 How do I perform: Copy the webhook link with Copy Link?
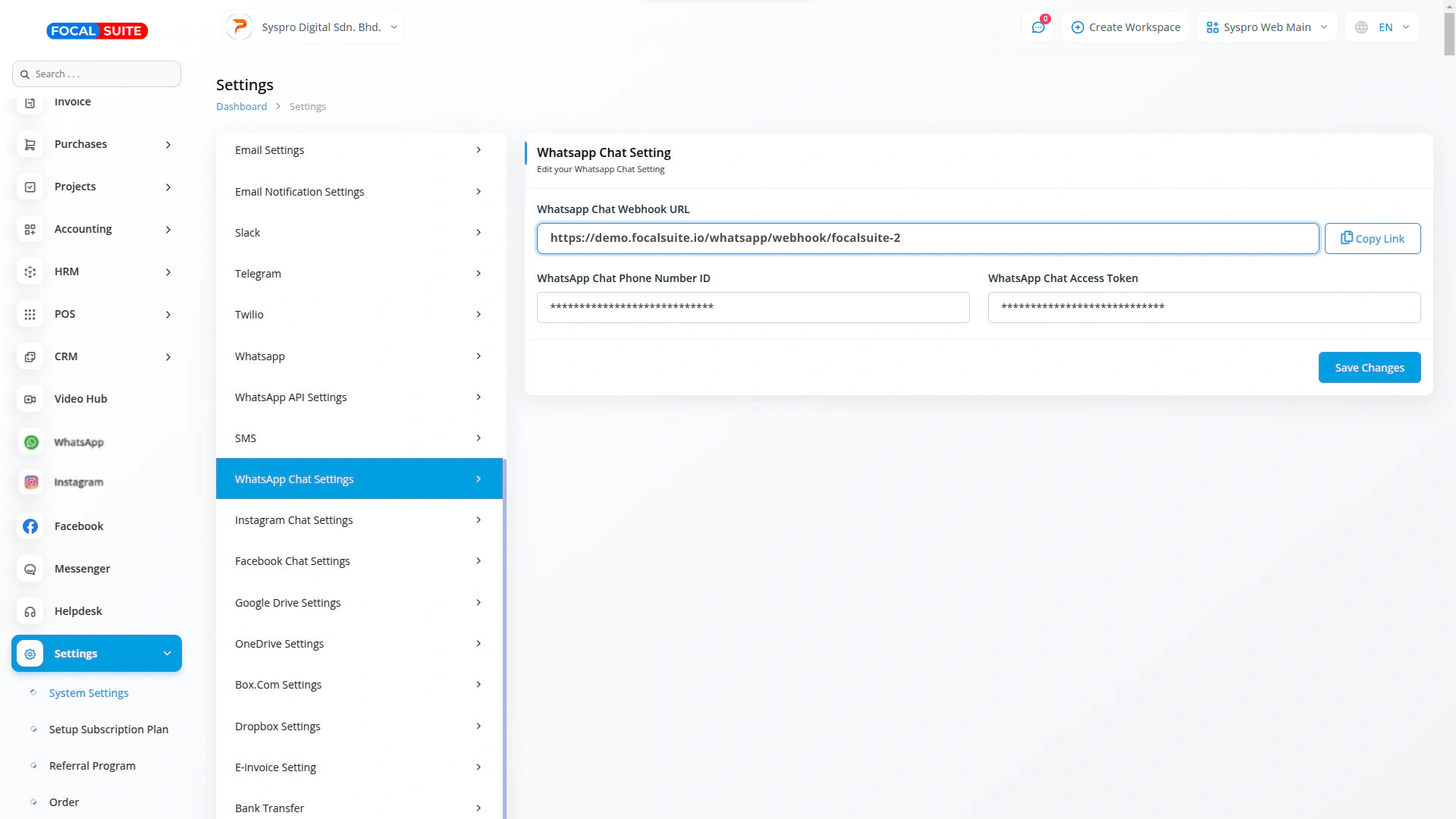(x=1372, y=238)
